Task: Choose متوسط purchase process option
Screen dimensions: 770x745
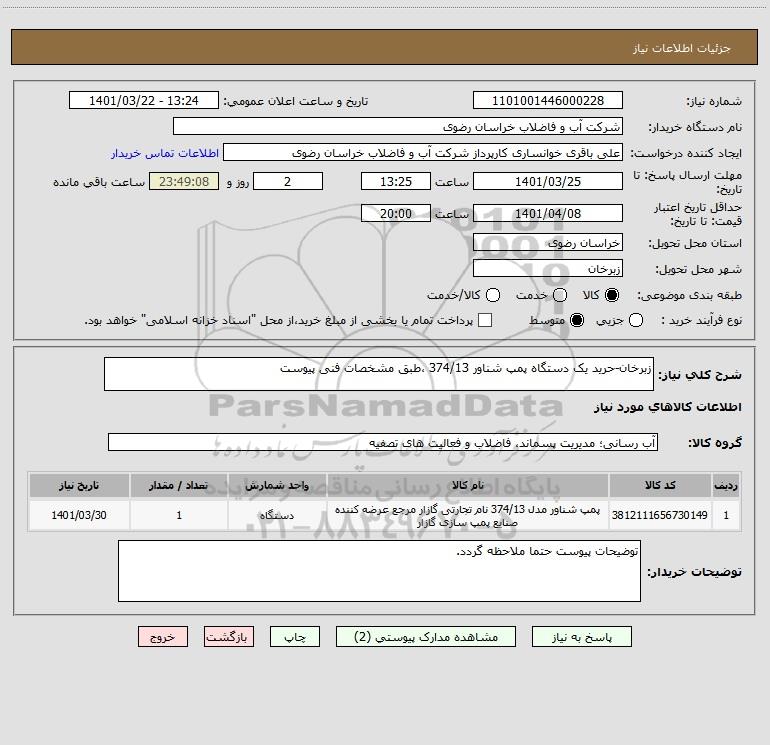Action: 577,320
